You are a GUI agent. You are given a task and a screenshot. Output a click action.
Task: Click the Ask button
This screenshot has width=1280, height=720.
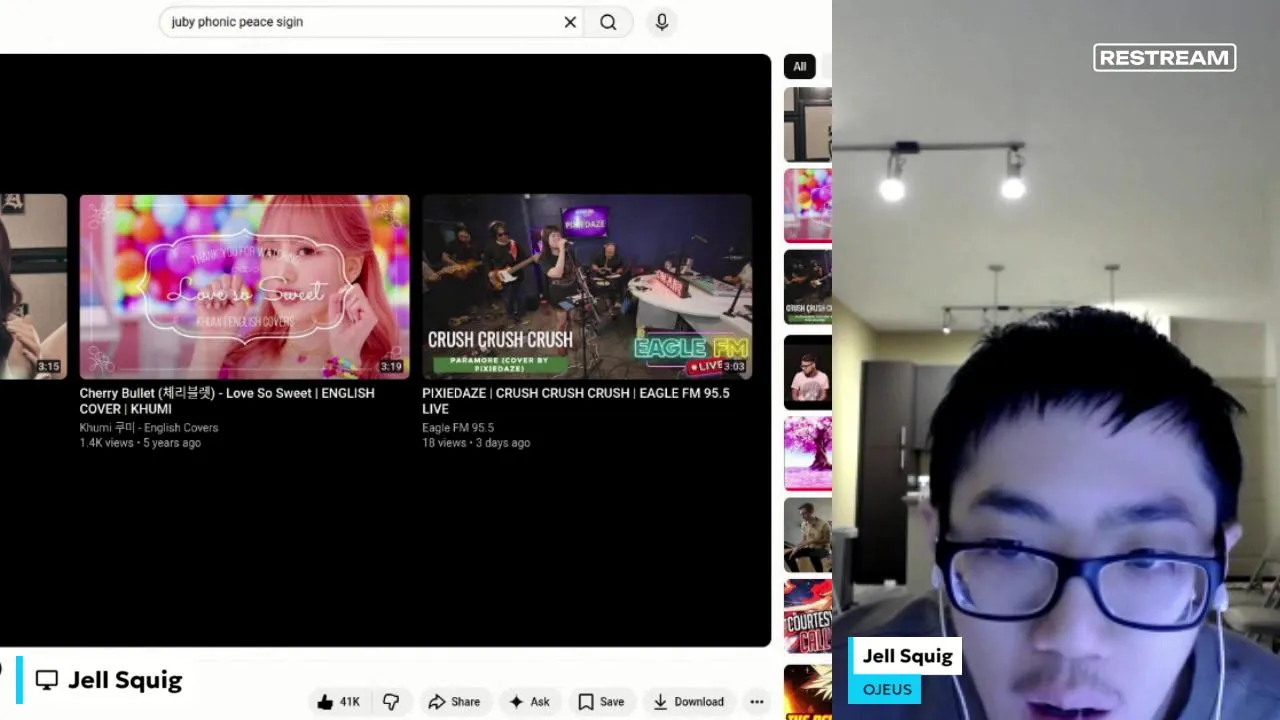[529, 702]
